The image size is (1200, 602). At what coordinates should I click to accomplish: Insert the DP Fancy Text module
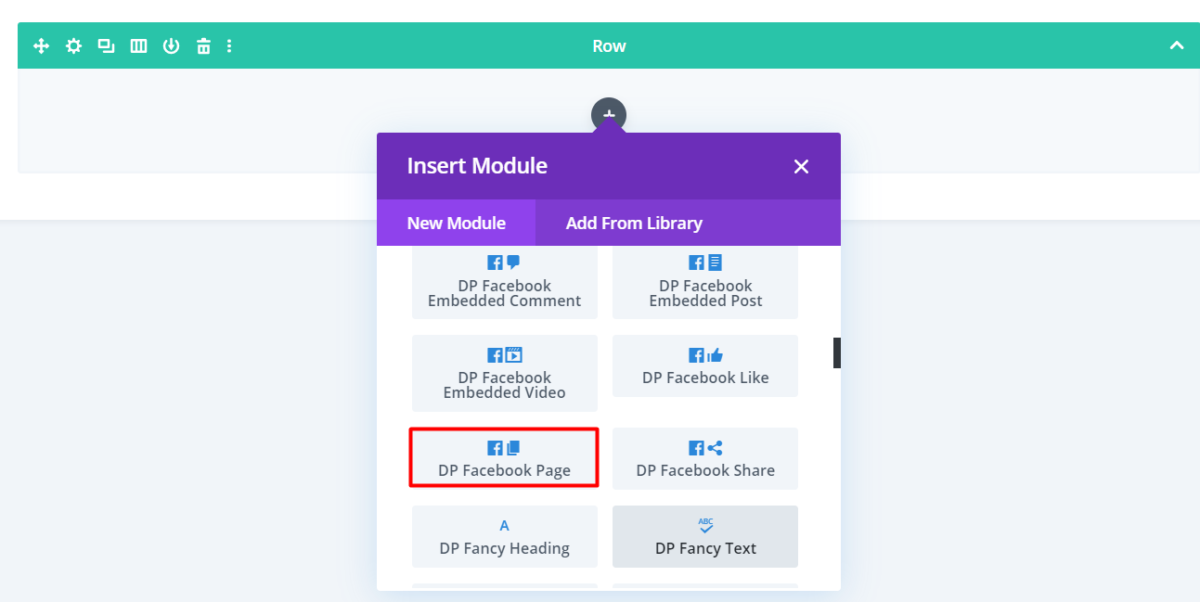pos(704,537)
